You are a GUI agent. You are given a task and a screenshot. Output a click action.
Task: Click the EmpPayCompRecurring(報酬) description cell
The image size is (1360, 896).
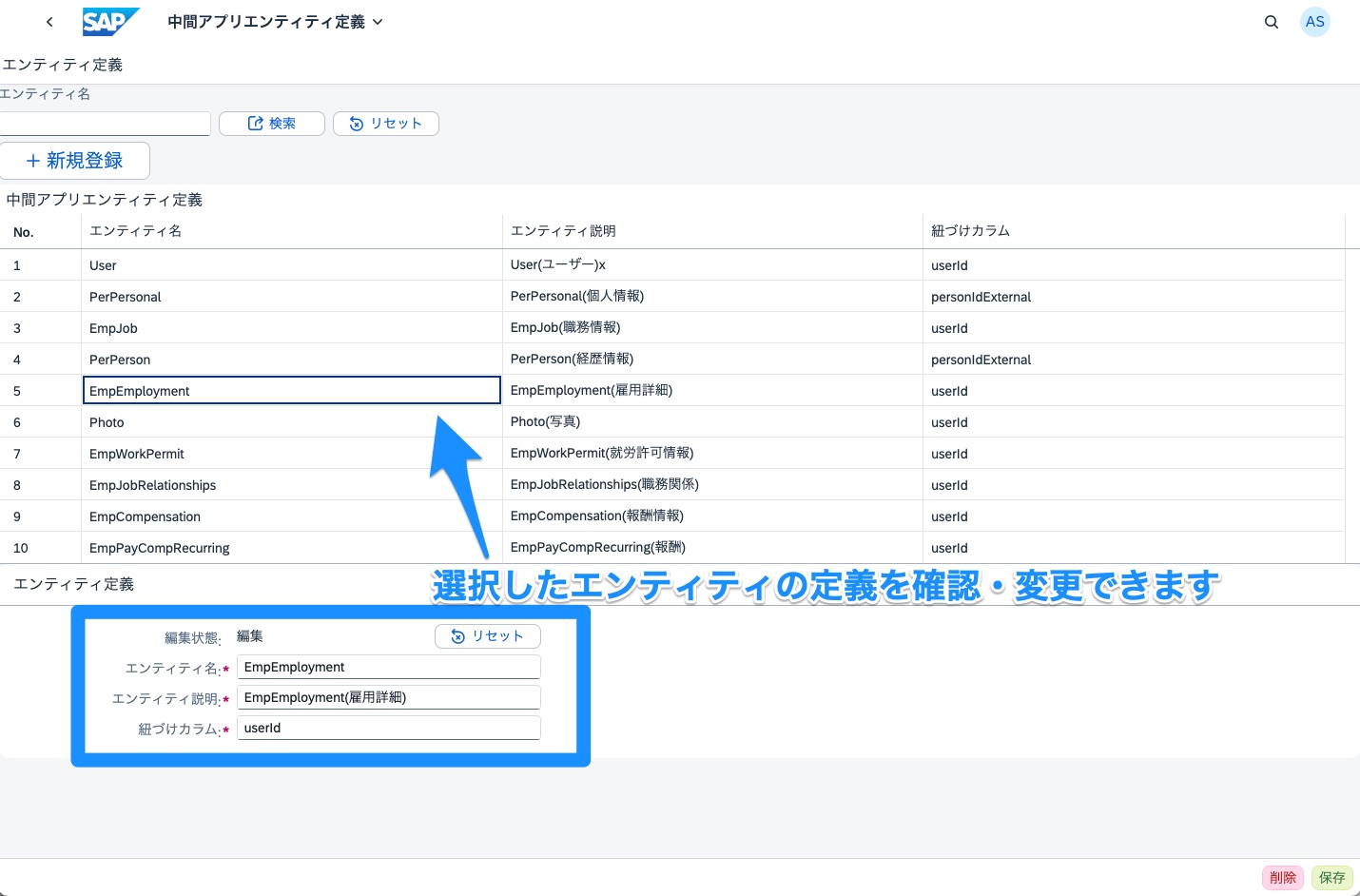712,548
